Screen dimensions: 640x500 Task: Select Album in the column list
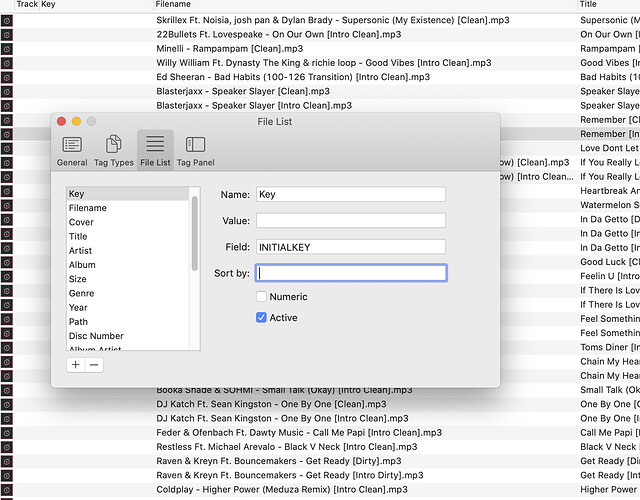128,265
